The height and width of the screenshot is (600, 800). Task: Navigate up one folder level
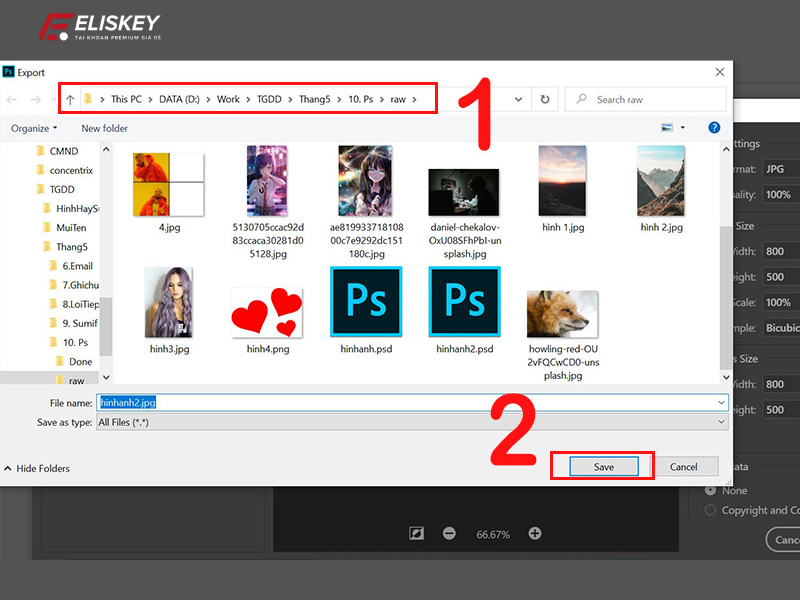(x=70, y=99)
